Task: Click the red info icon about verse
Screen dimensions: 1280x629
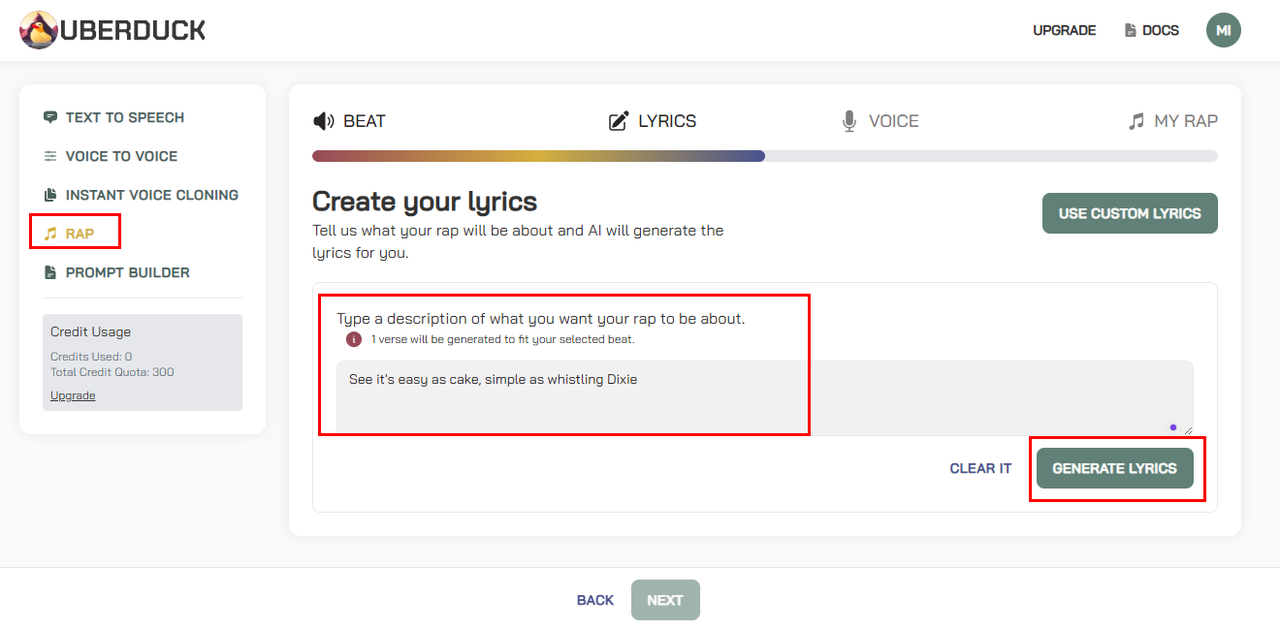Action: click(354, 339)
